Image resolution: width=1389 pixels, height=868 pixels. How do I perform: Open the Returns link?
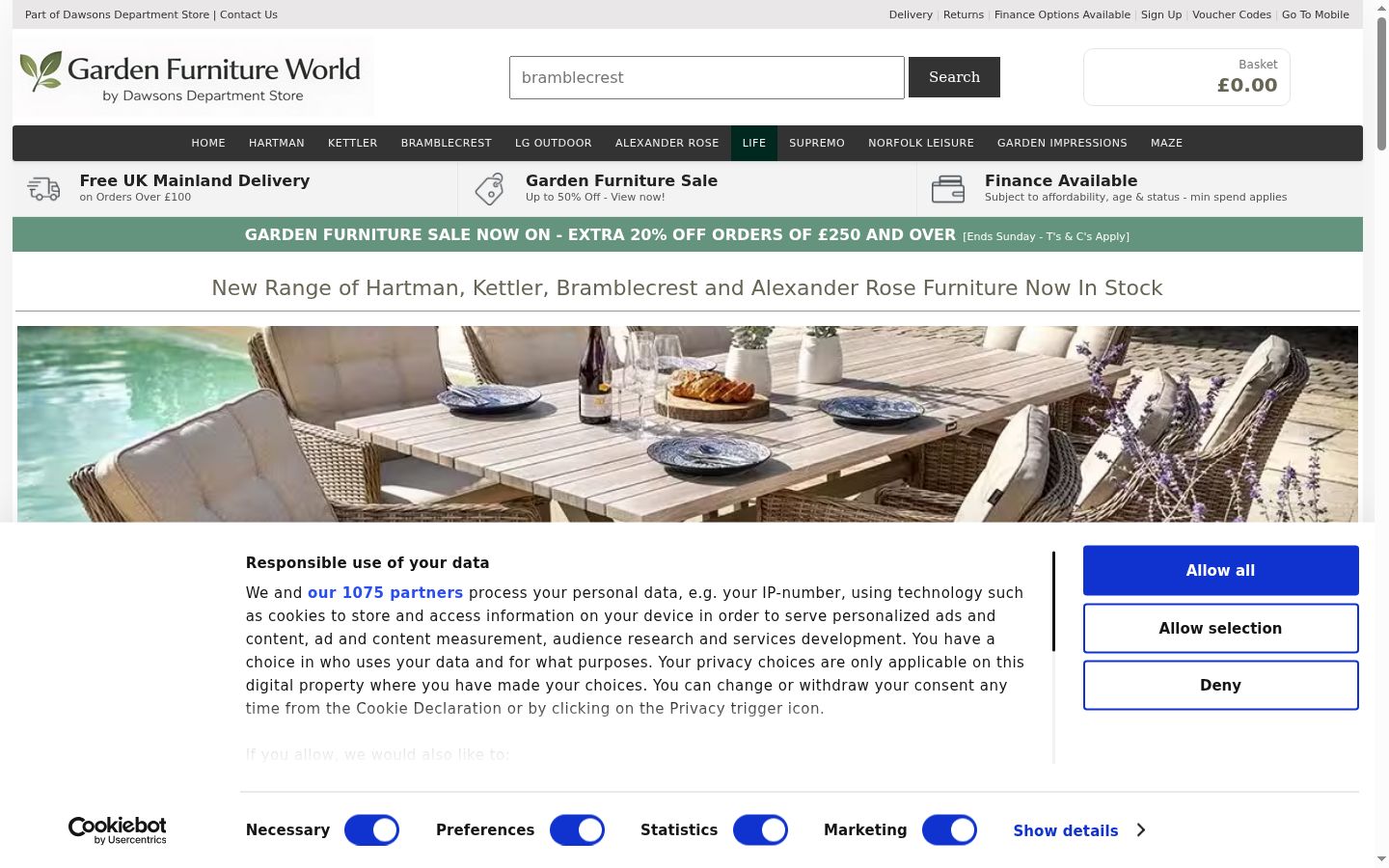tap(964, 14)
